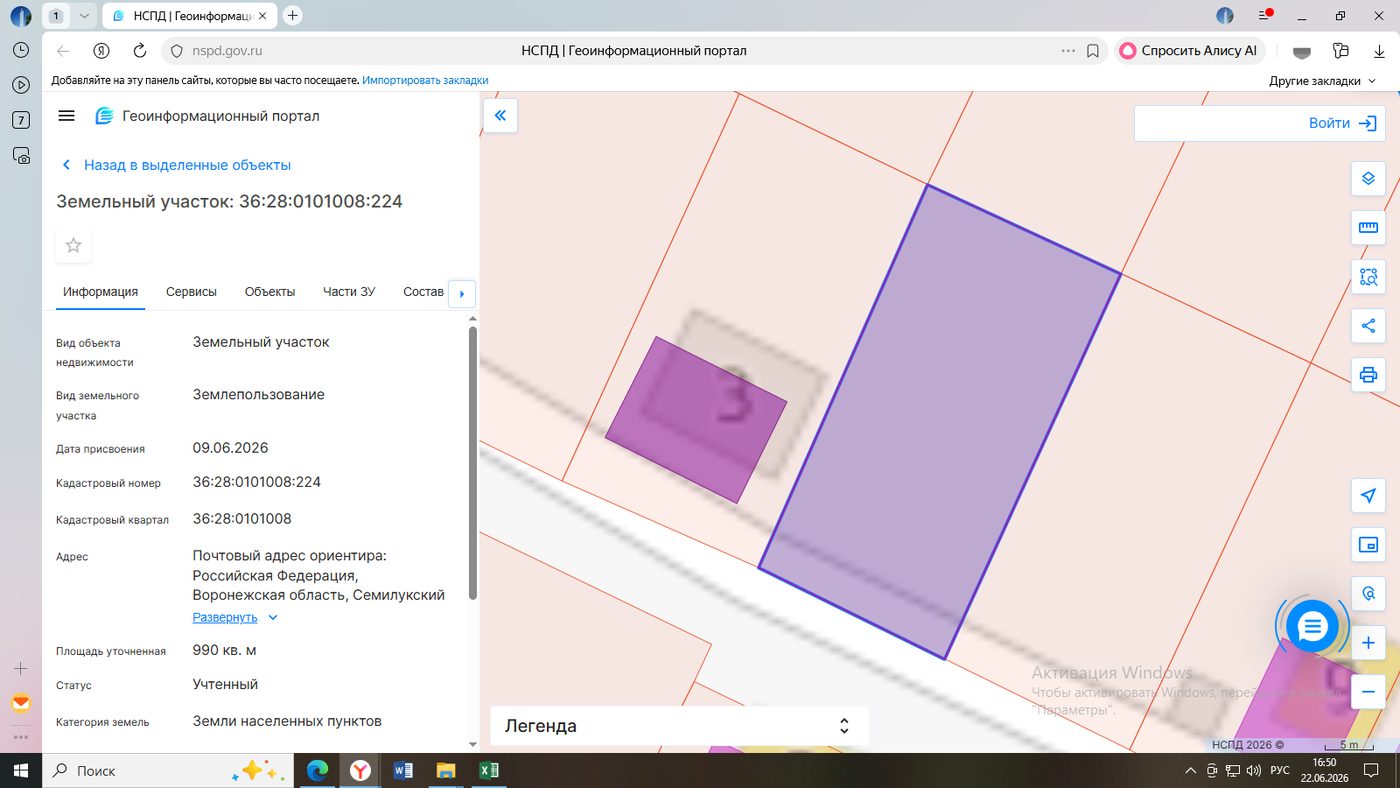Viewport: 1400px width, 788px height.
Task: Activate the object area selection tool
Action: point(1368,277)
